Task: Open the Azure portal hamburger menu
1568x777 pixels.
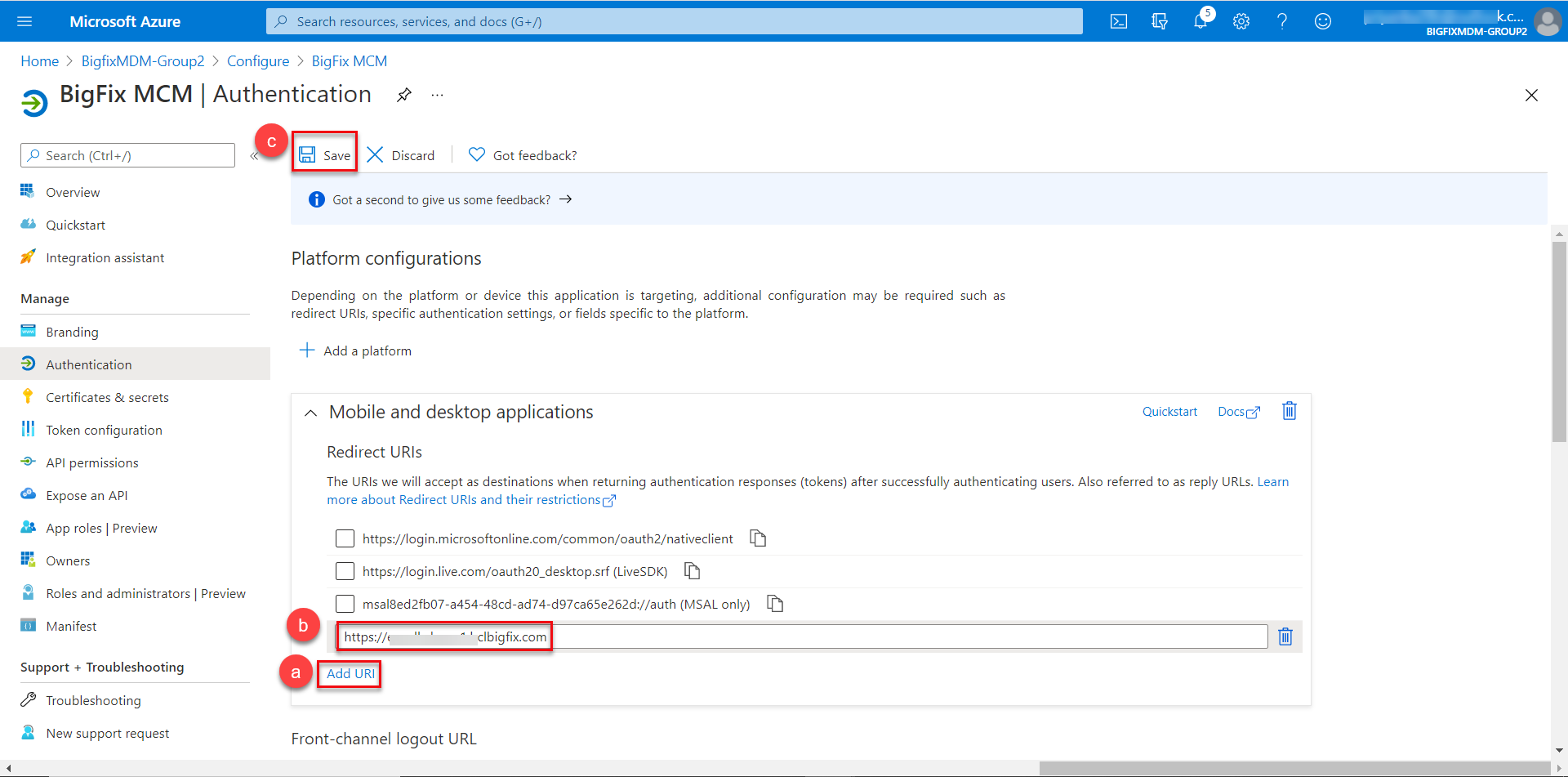Action: (x=24, y=21)
